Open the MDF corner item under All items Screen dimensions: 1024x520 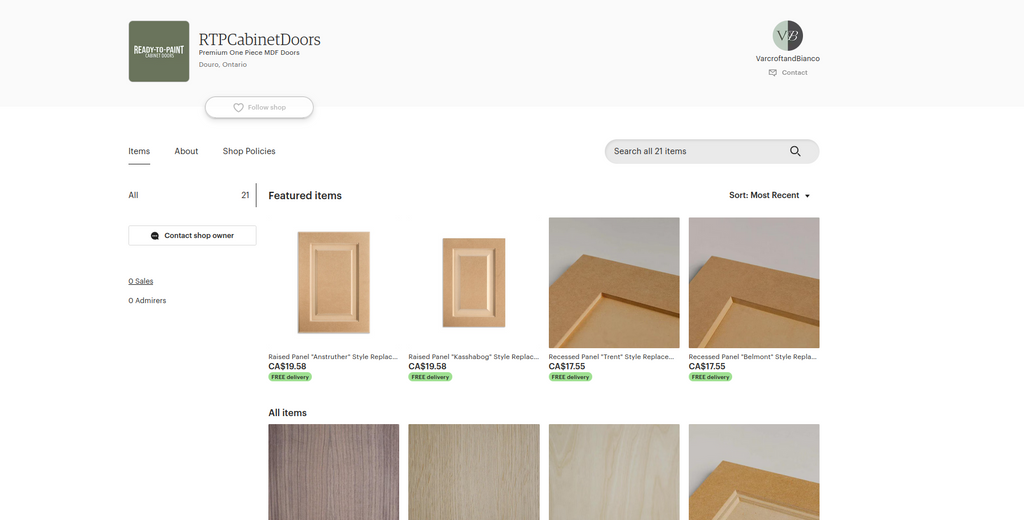754,472
